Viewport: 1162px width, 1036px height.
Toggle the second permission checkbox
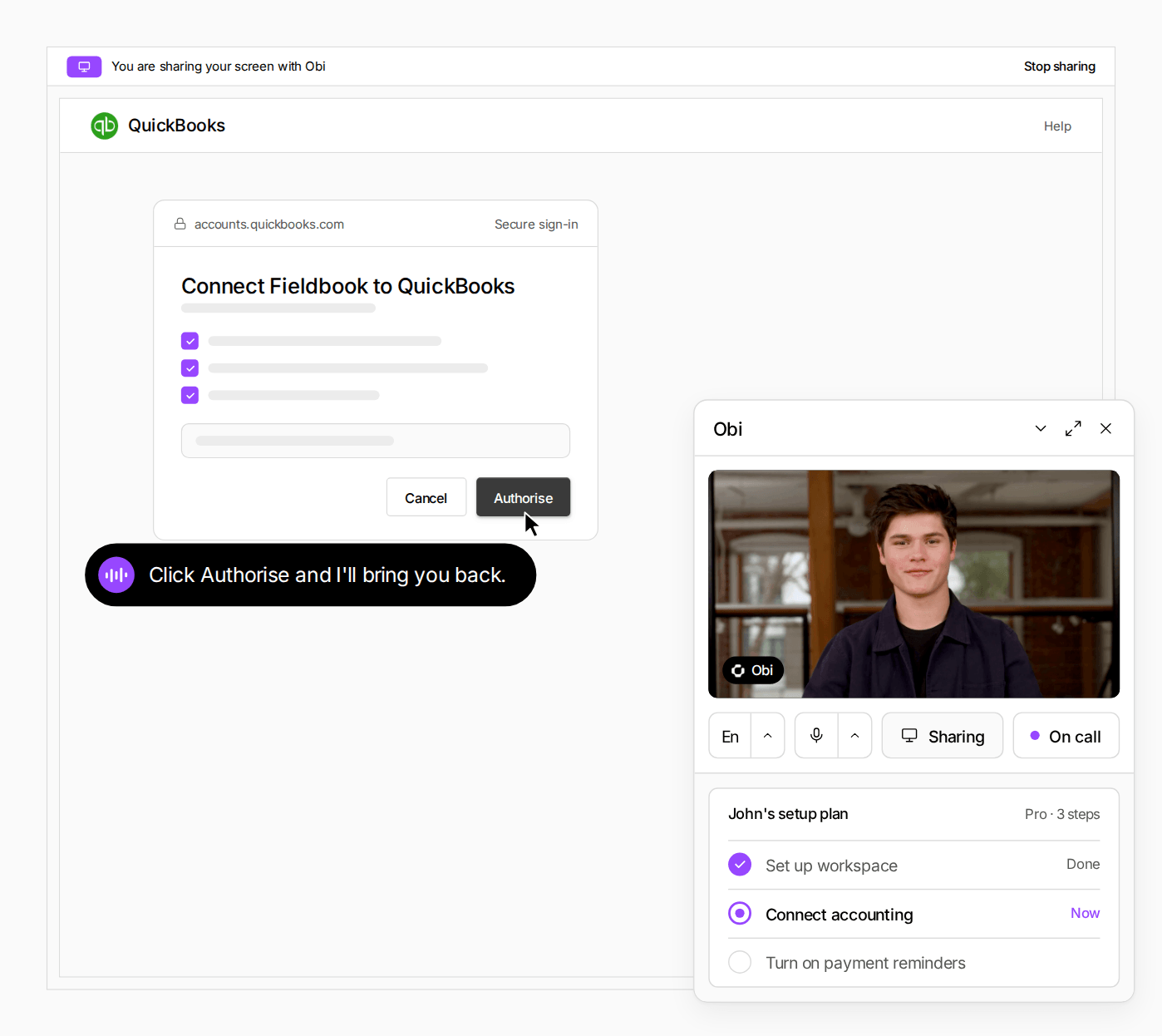click(x=190, y=368)
